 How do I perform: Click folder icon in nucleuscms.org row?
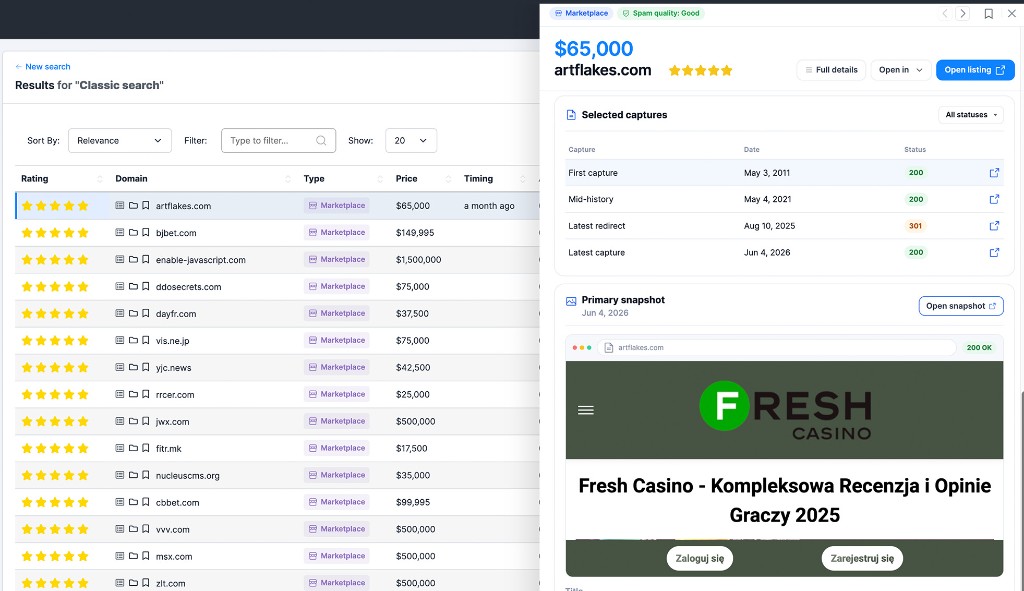coord(133,475)
